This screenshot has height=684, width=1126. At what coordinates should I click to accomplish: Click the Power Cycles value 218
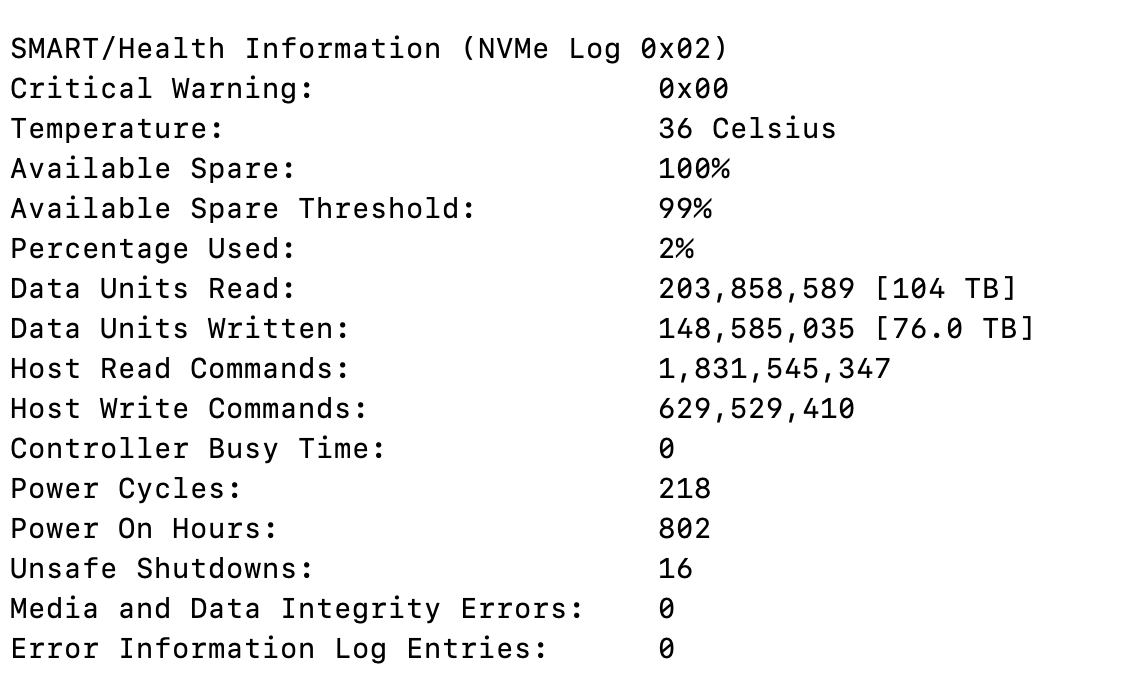coord(684,489)
